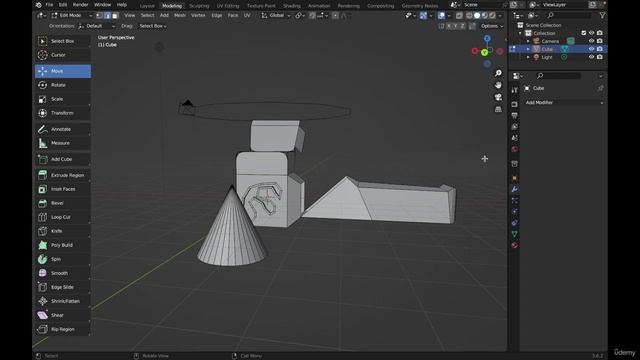Activate the Add Cube tool
Viewport: 640px width, 360px height.
(63, 159)
